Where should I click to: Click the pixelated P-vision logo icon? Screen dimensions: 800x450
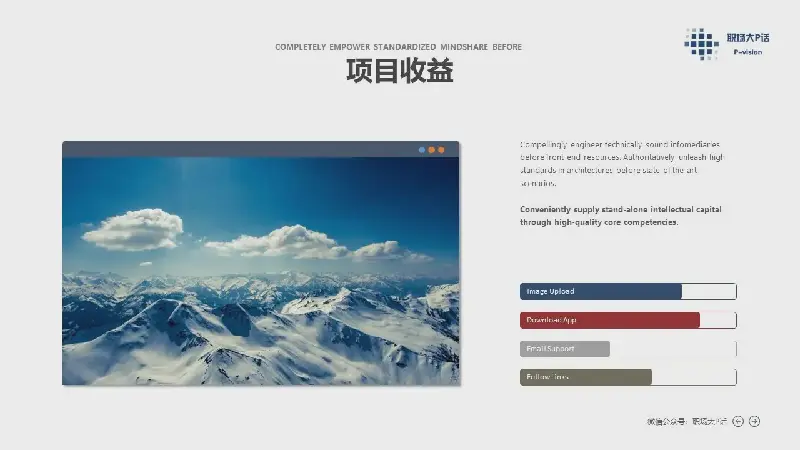pyautogui.click(x=702, y=43)
